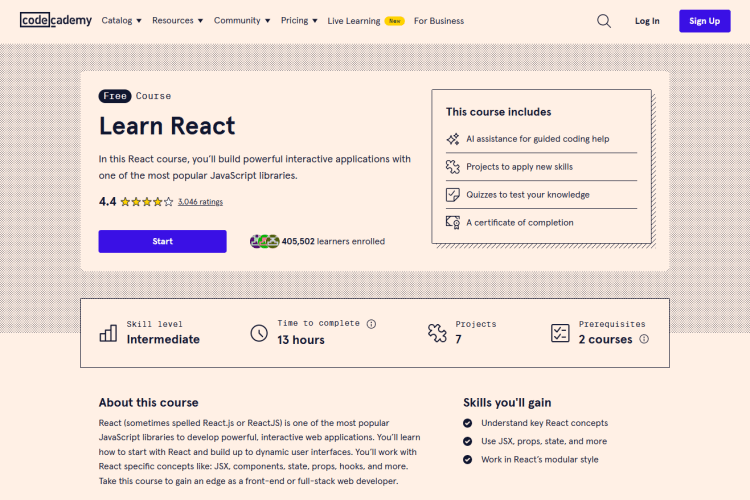Click the 13 hours value
This screenshot has width=750, height=500.
pyautogui.click(x=301, y=340)
